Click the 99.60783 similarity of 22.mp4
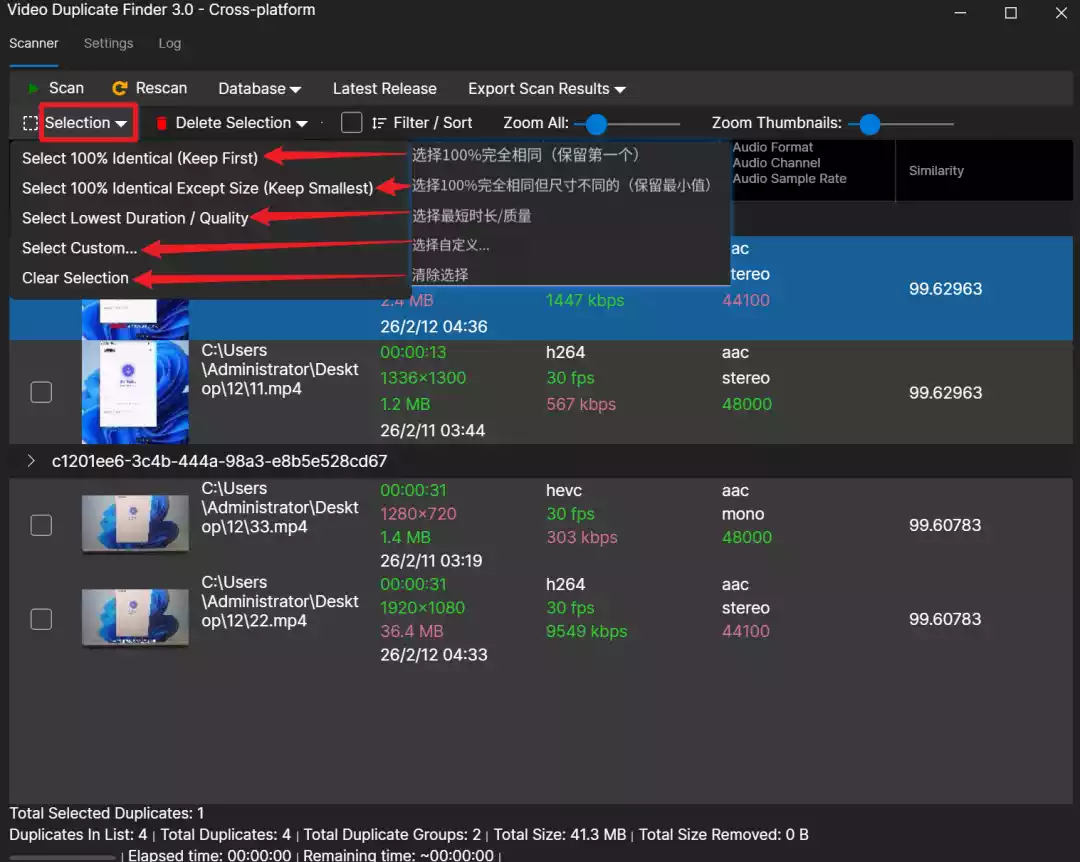 (x=944, y=619)
